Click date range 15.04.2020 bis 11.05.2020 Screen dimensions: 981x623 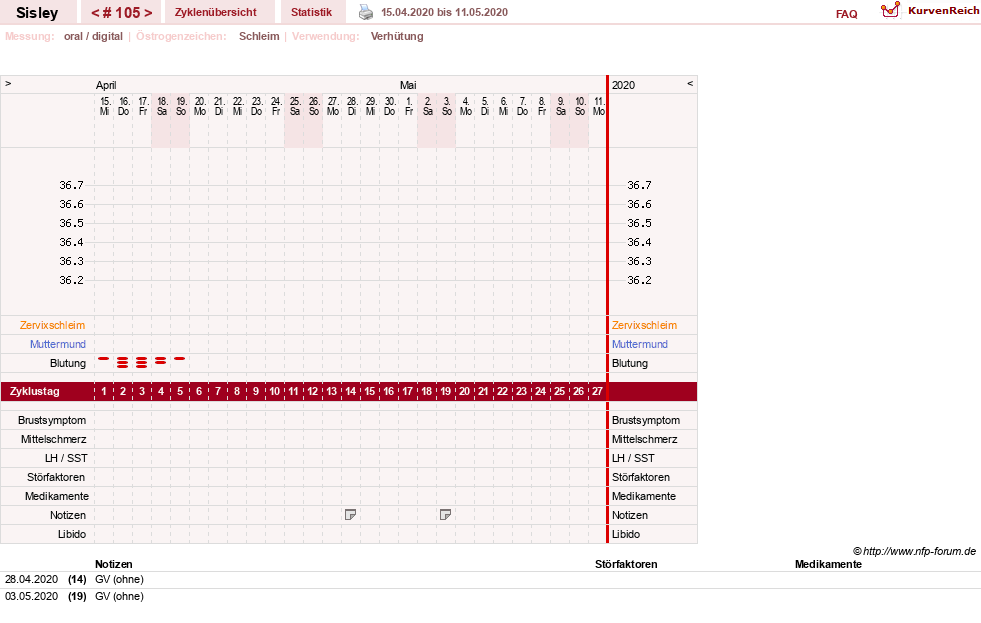pyautogui.click(x=444, y=12)
